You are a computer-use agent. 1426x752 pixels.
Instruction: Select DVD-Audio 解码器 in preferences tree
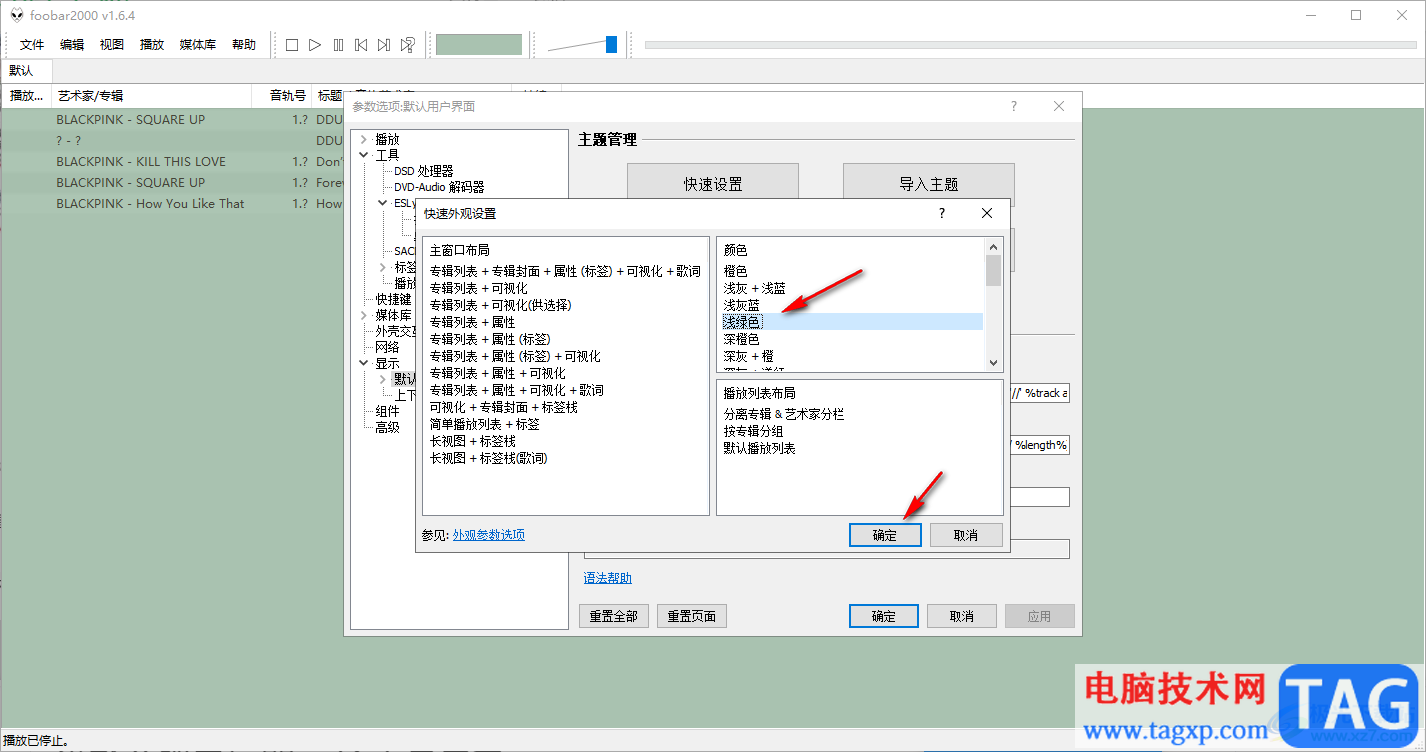[439, 187]
